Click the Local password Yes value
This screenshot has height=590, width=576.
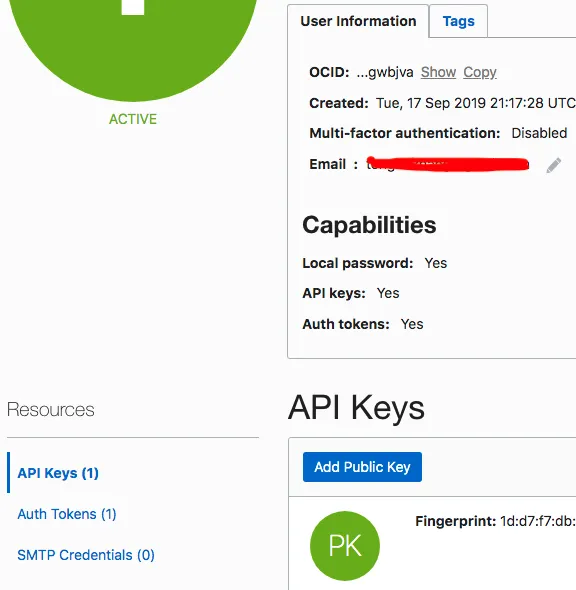(436, 263)
